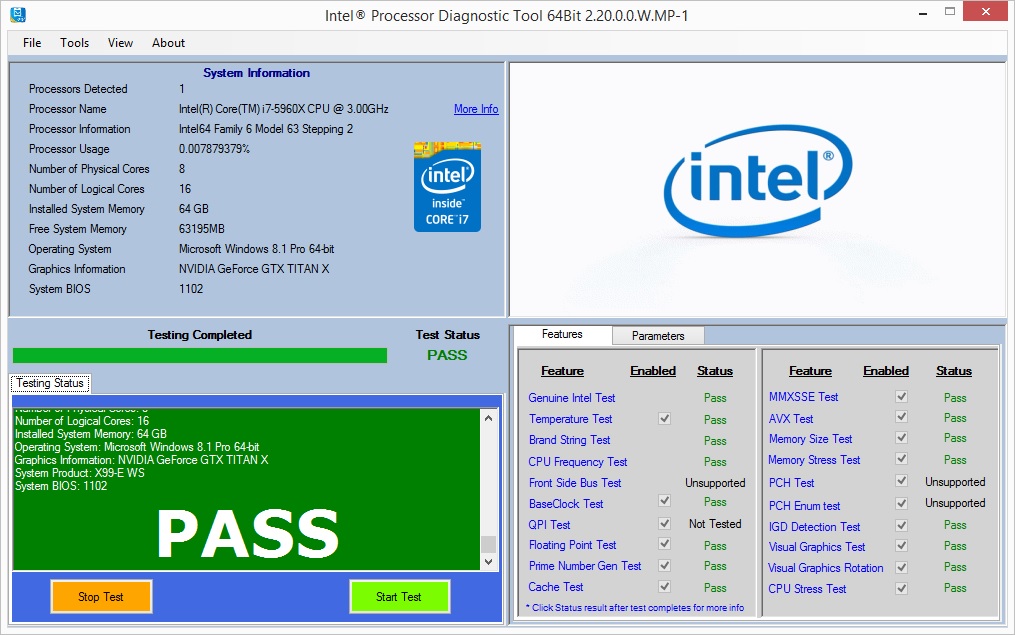Image resolution: width=1015 pixels, height=635 pixels.
Task: Open the View menu
Action: point(120,43)
